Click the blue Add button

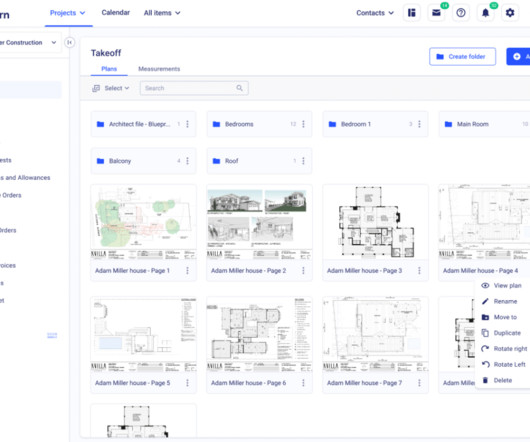(x=518, y=56)
